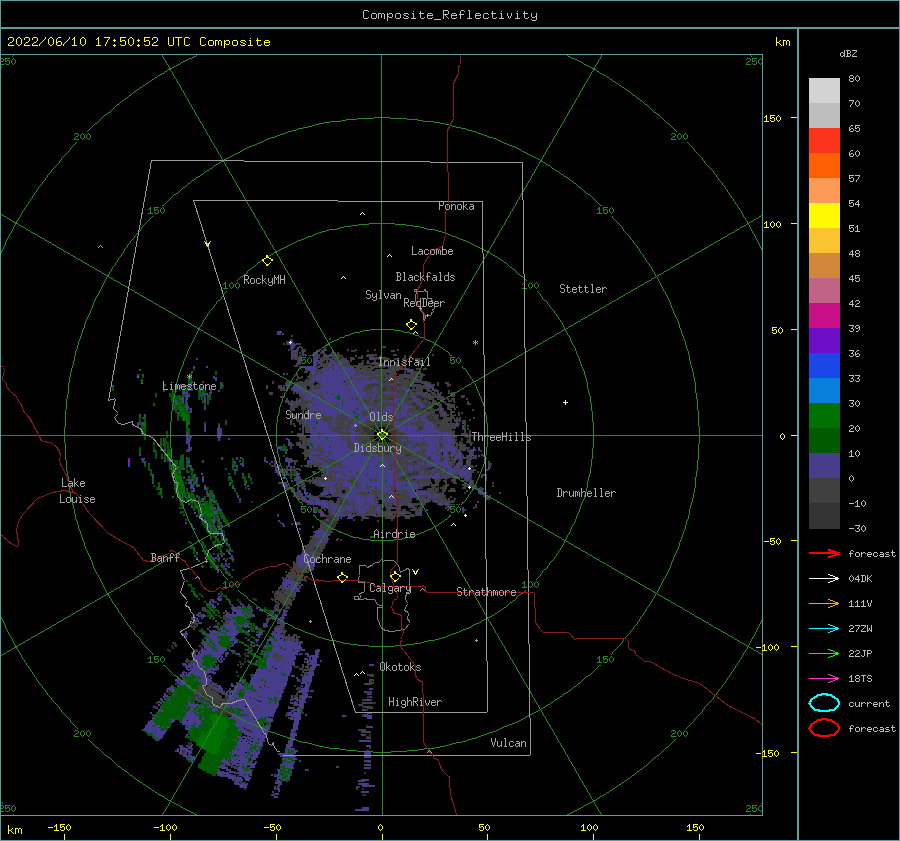Click the Stettler label
The image size is (900, 841).
pyautogui.click(x=583, y=289)
